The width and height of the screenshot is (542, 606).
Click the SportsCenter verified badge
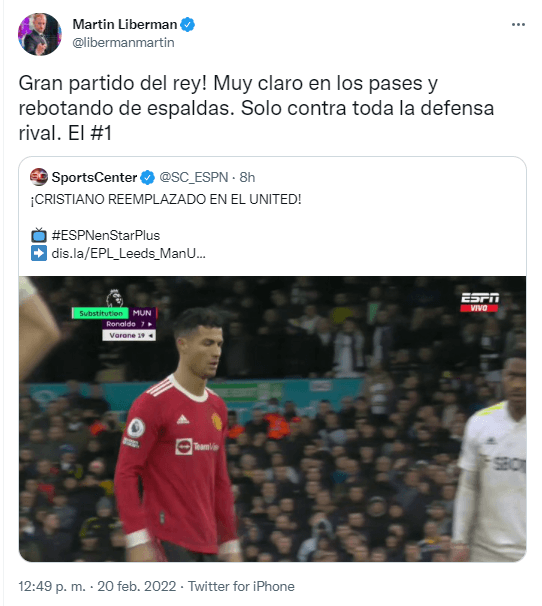coord(147,177)
